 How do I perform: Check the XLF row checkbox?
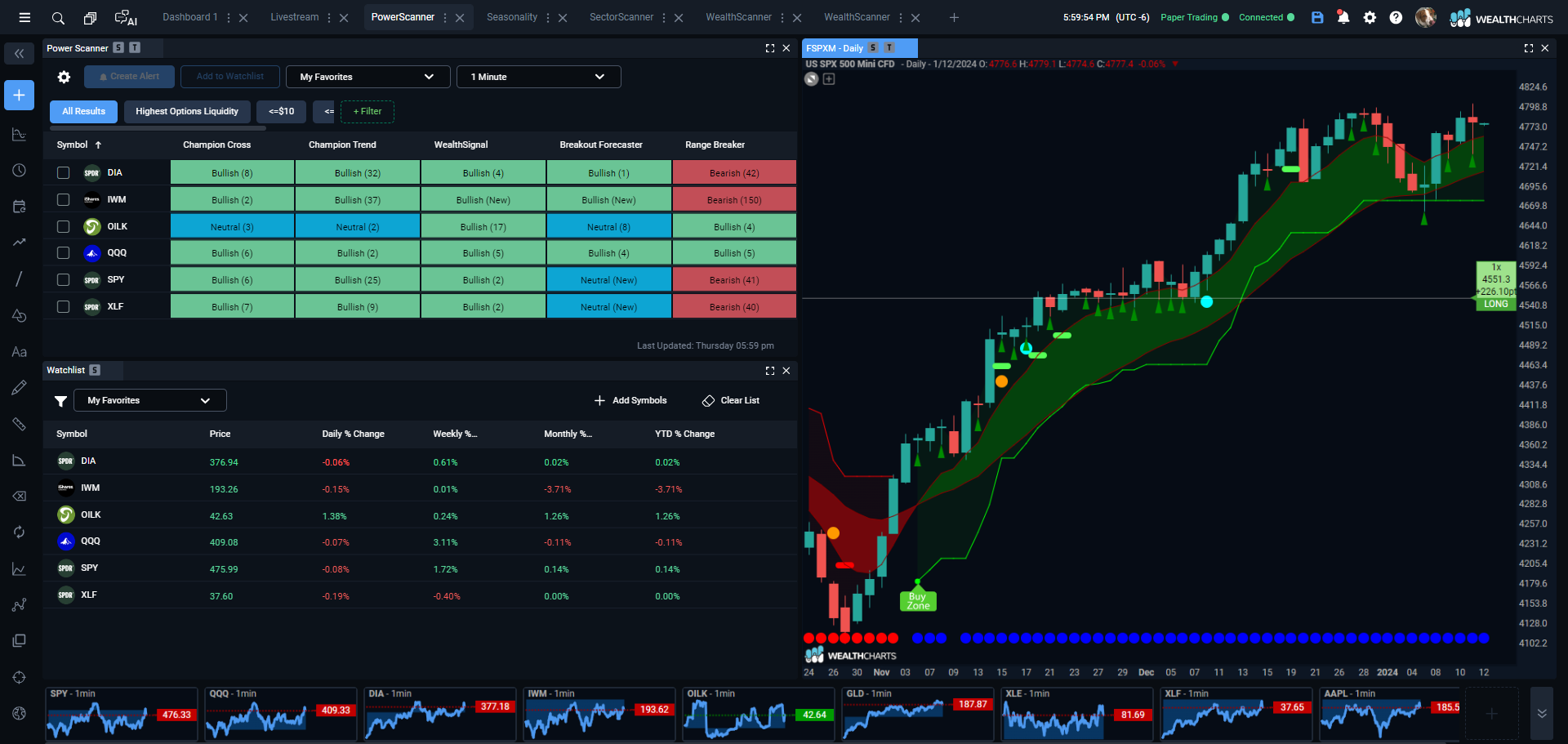[63, 307]
